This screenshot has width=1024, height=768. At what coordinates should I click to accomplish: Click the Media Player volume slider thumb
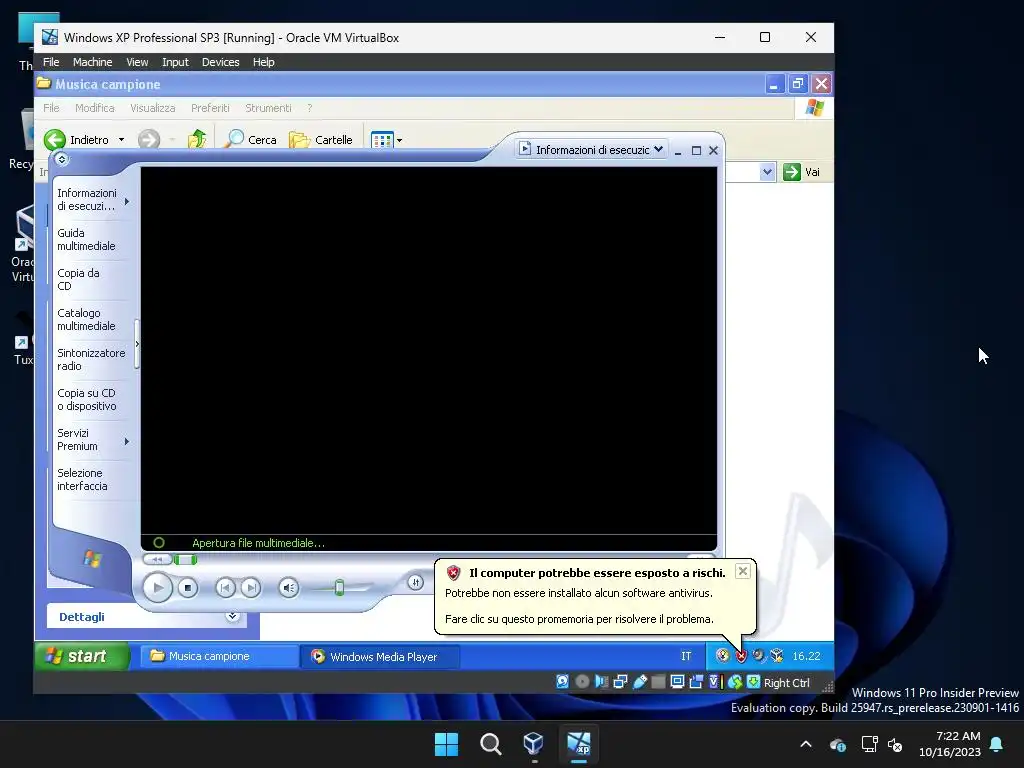339,587
